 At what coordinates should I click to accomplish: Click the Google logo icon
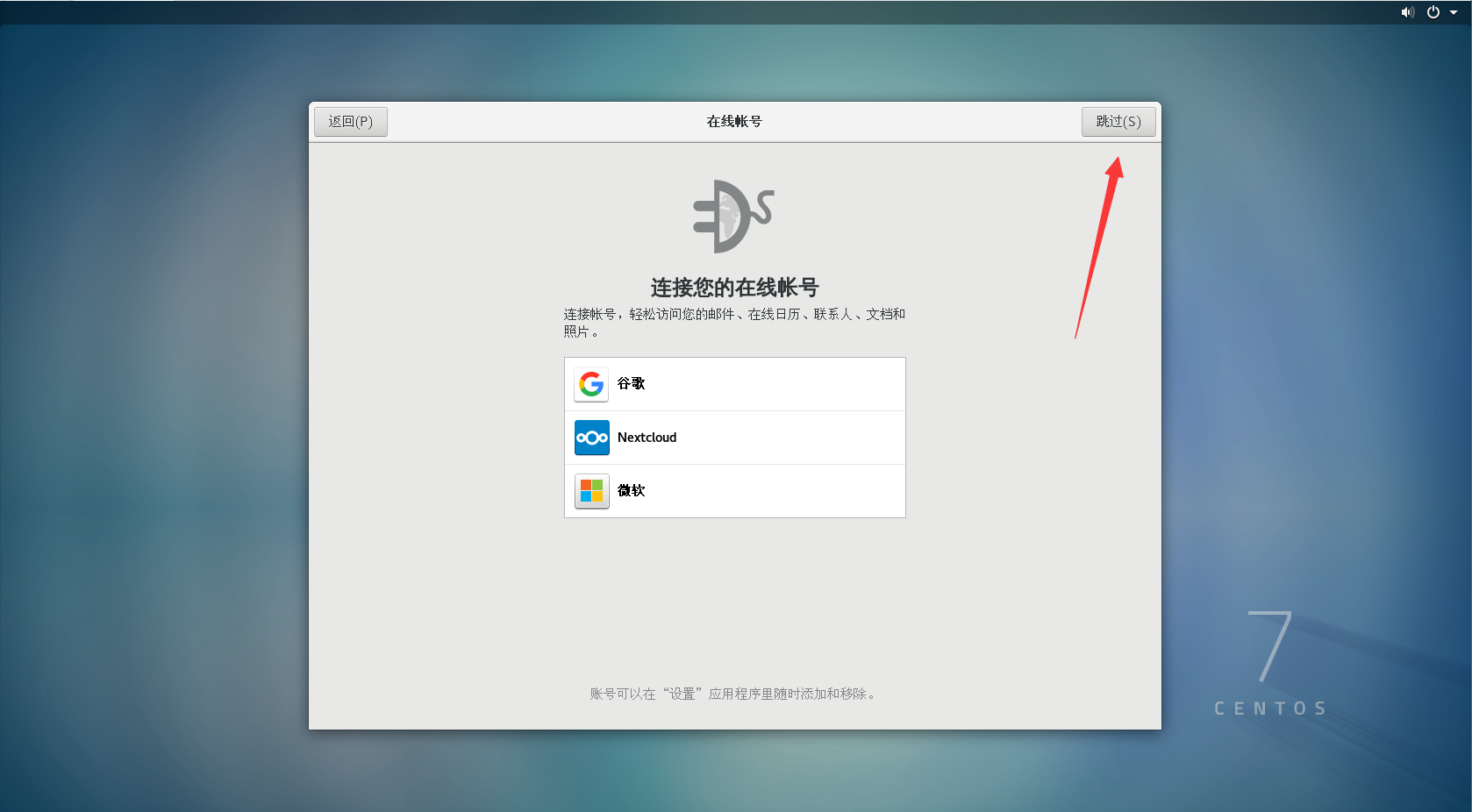click(x=591, y=384)
